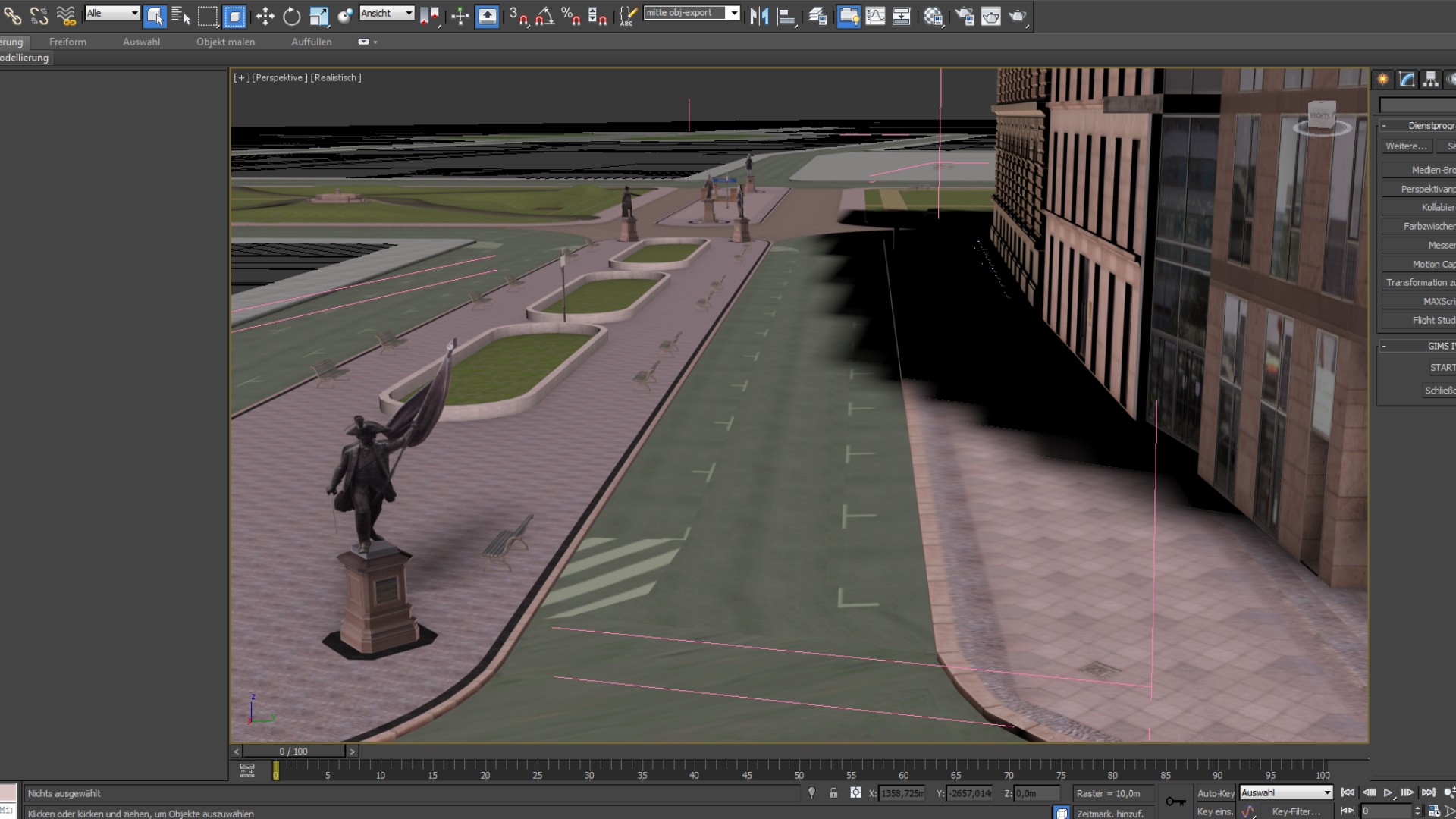Screen dimensions: 1456x819
Task: Toggle the 3D snaps button
Action: (518, 16)
